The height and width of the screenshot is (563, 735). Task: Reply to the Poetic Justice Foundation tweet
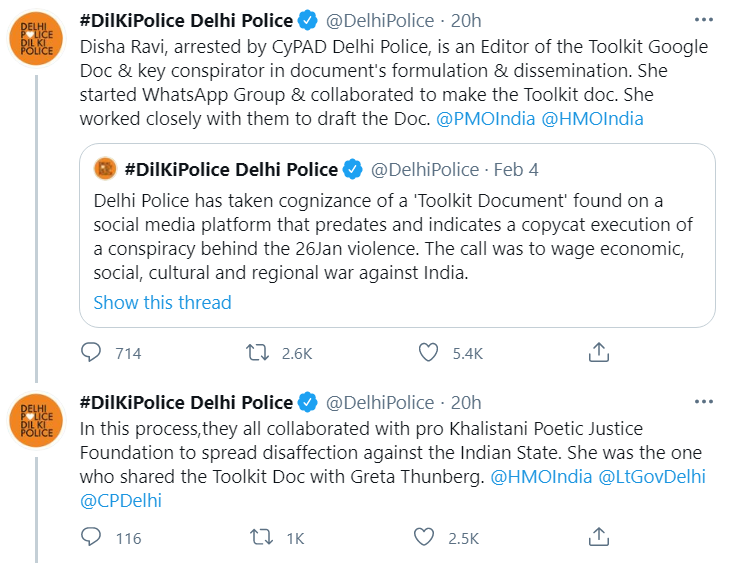pyautogui.click(x=91, y=537)
